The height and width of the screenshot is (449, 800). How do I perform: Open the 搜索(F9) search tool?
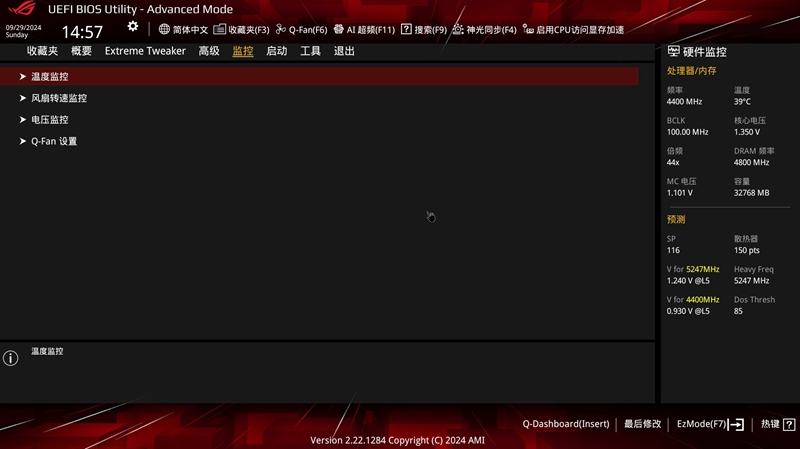[x=423, y=30]
